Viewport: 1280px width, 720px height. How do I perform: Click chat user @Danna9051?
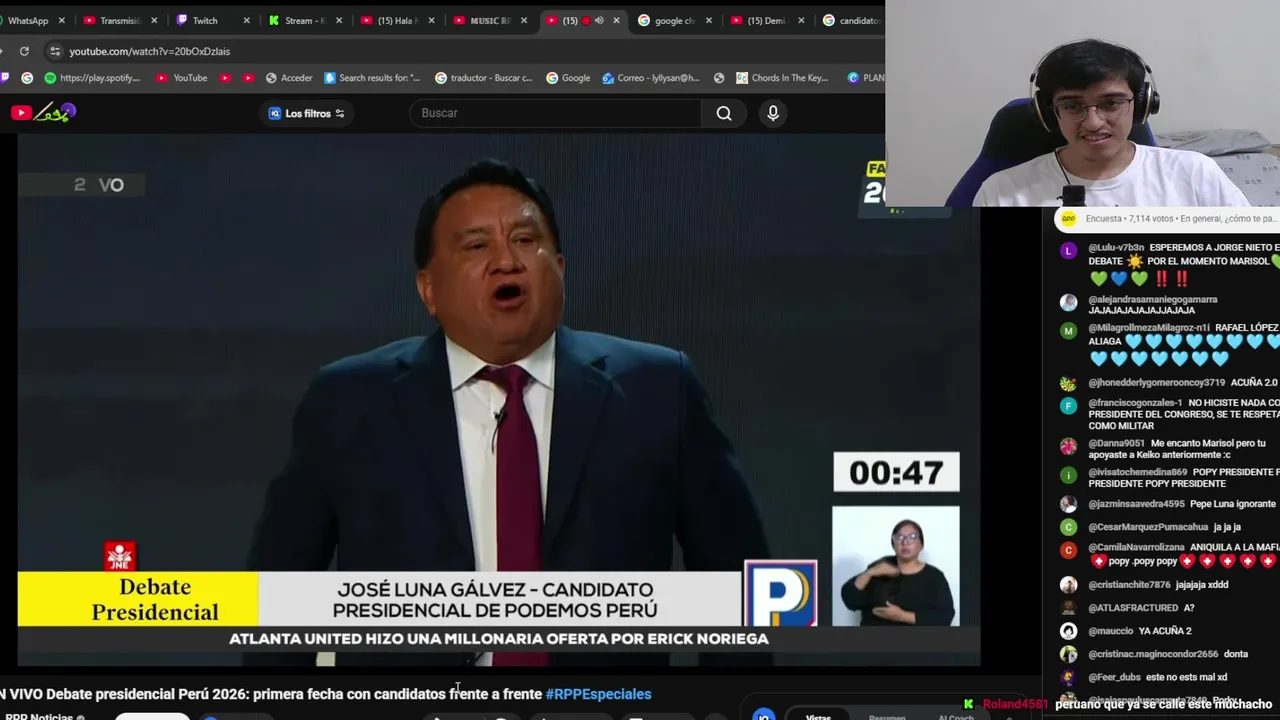(x=1116, y=443)
